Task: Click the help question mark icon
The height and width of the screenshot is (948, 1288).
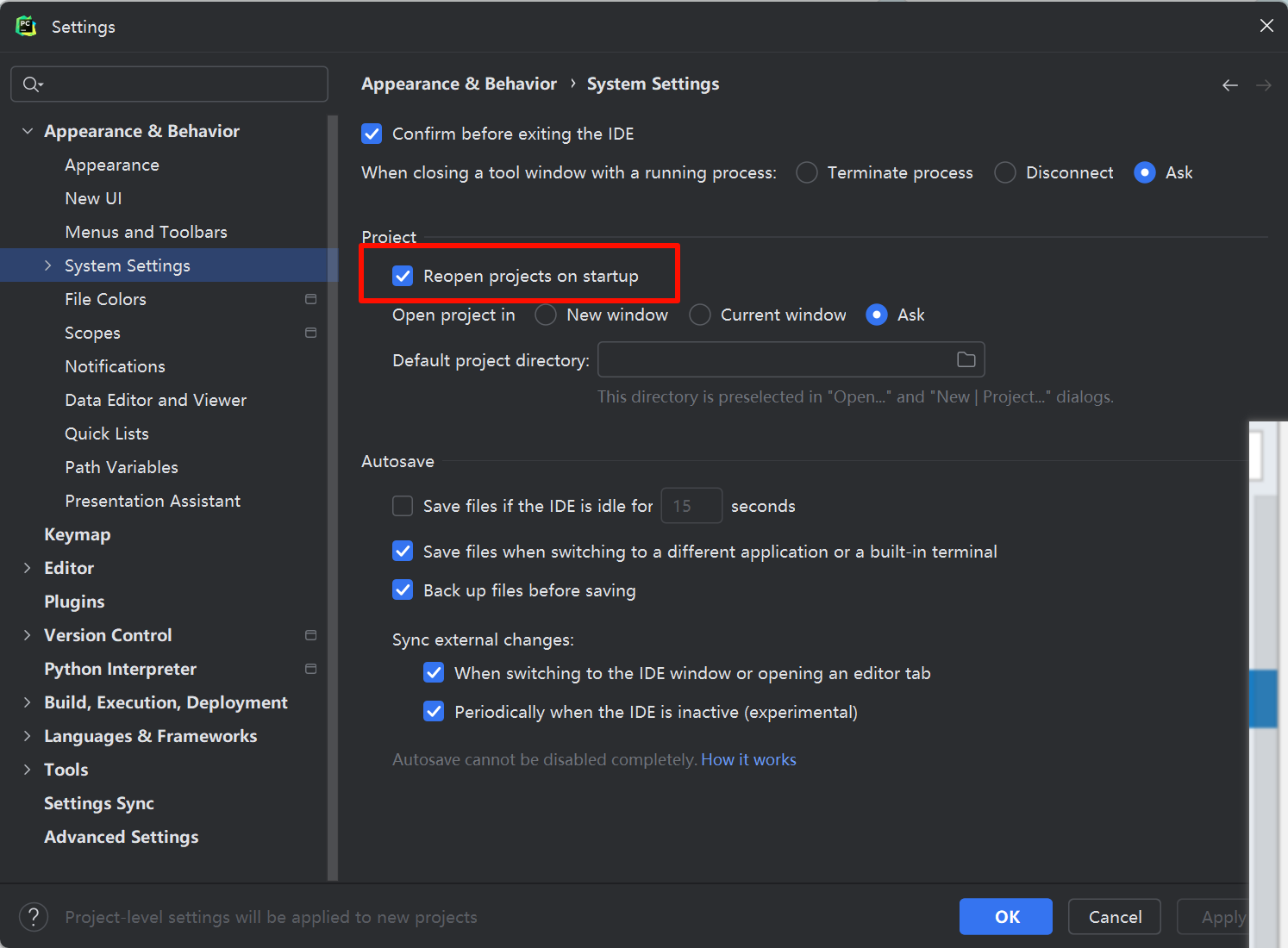Action: (x=34, y=916)
